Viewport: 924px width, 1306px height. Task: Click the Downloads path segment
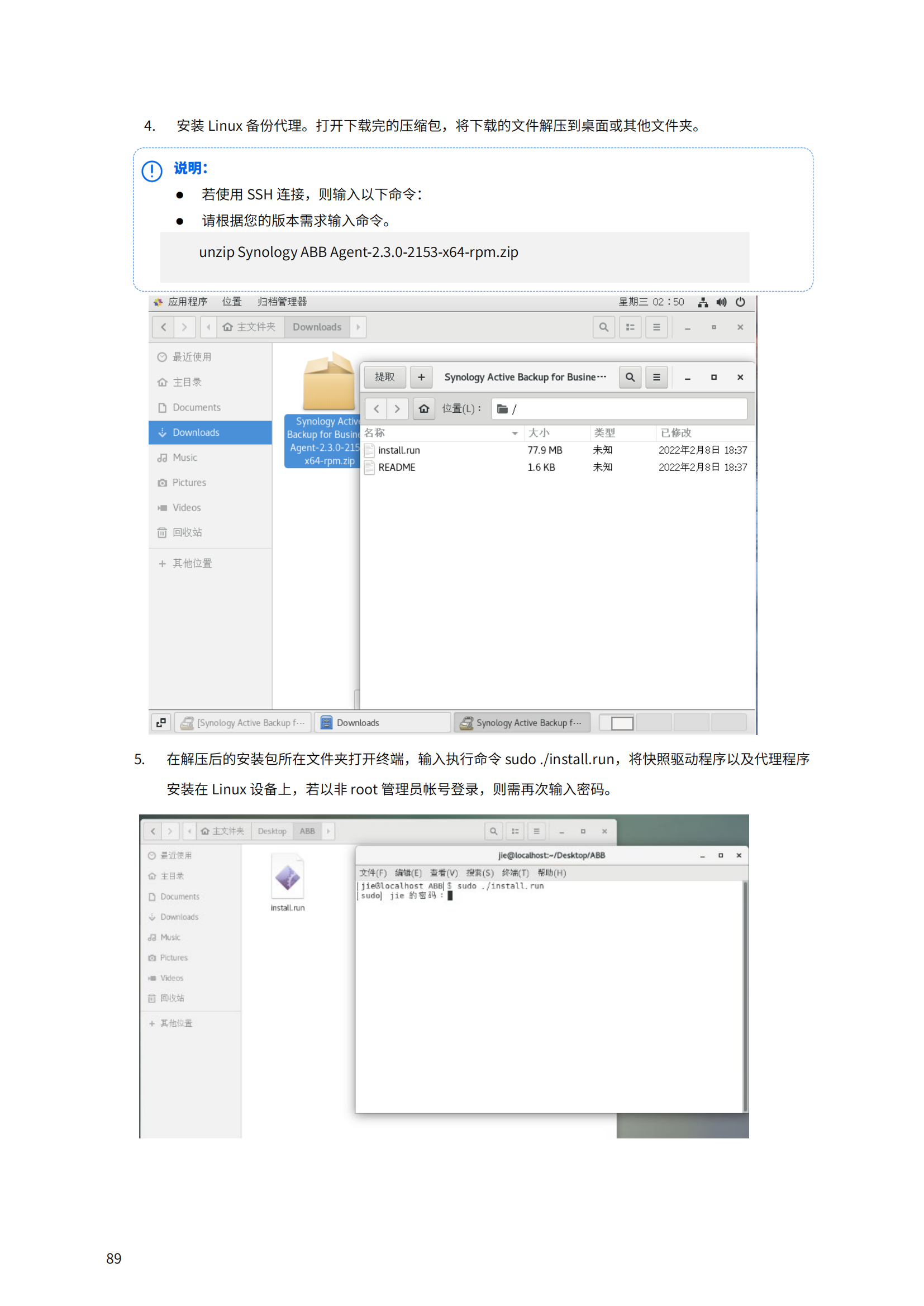317,327
